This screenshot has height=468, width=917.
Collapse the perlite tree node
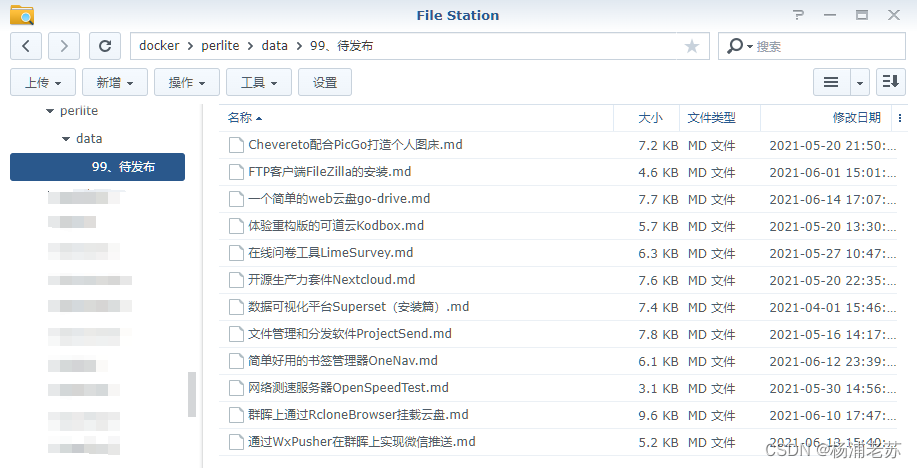coord(50,111)
